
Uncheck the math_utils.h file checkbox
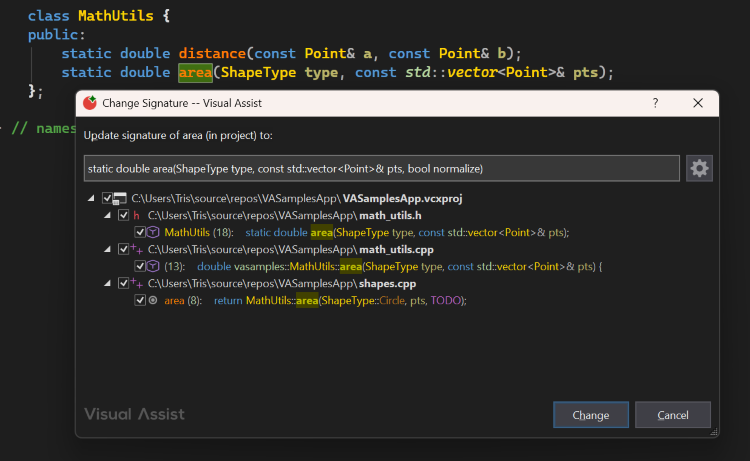click(x=123, y=215)
